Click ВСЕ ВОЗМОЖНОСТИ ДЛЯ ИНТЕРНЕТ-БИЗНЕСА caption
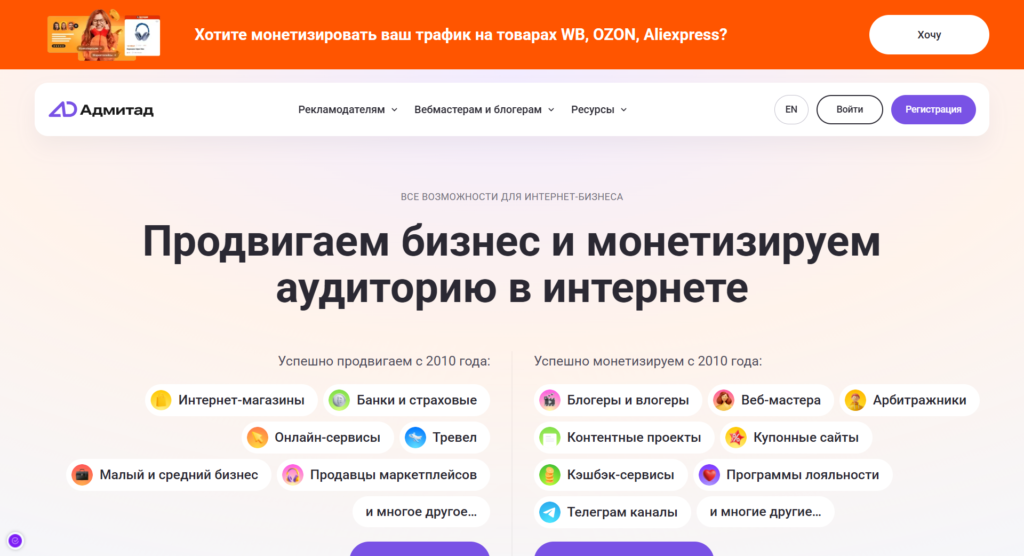 click(x=511, y=197)
